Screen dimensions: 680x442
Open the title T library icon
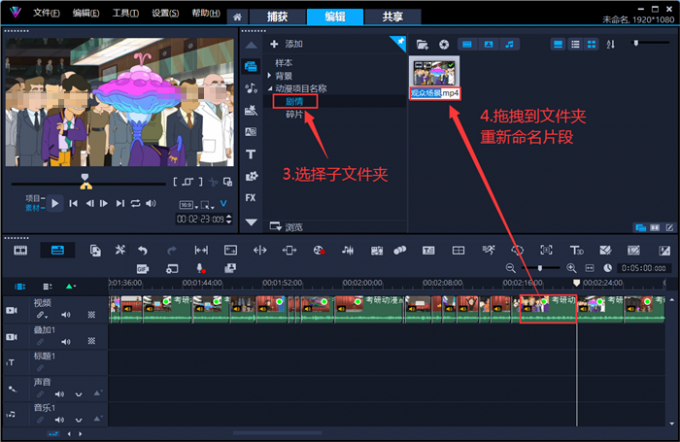click(251, 154)
